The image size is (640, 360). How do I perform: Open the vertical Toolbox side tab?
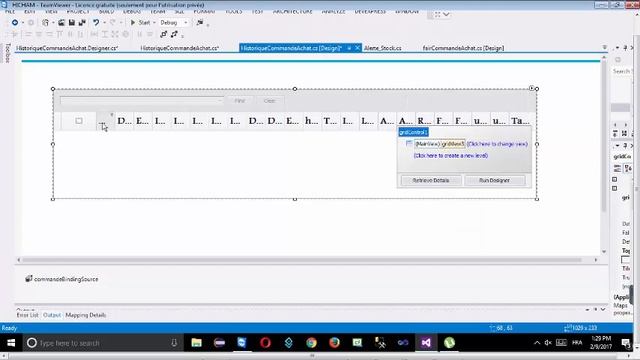pos(7,53)
